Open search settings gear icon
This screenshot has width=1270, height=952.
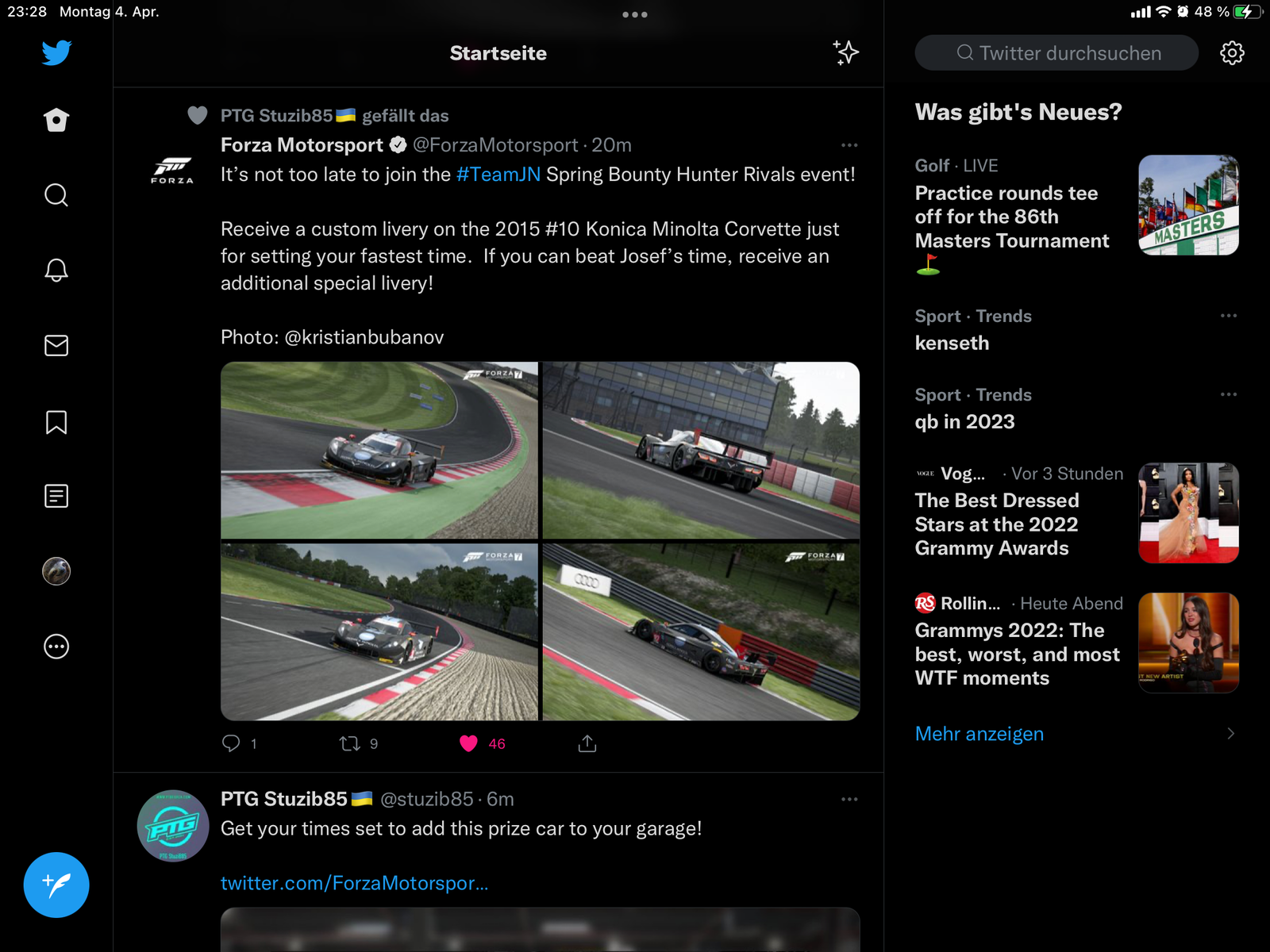(x=1232, y=53)
